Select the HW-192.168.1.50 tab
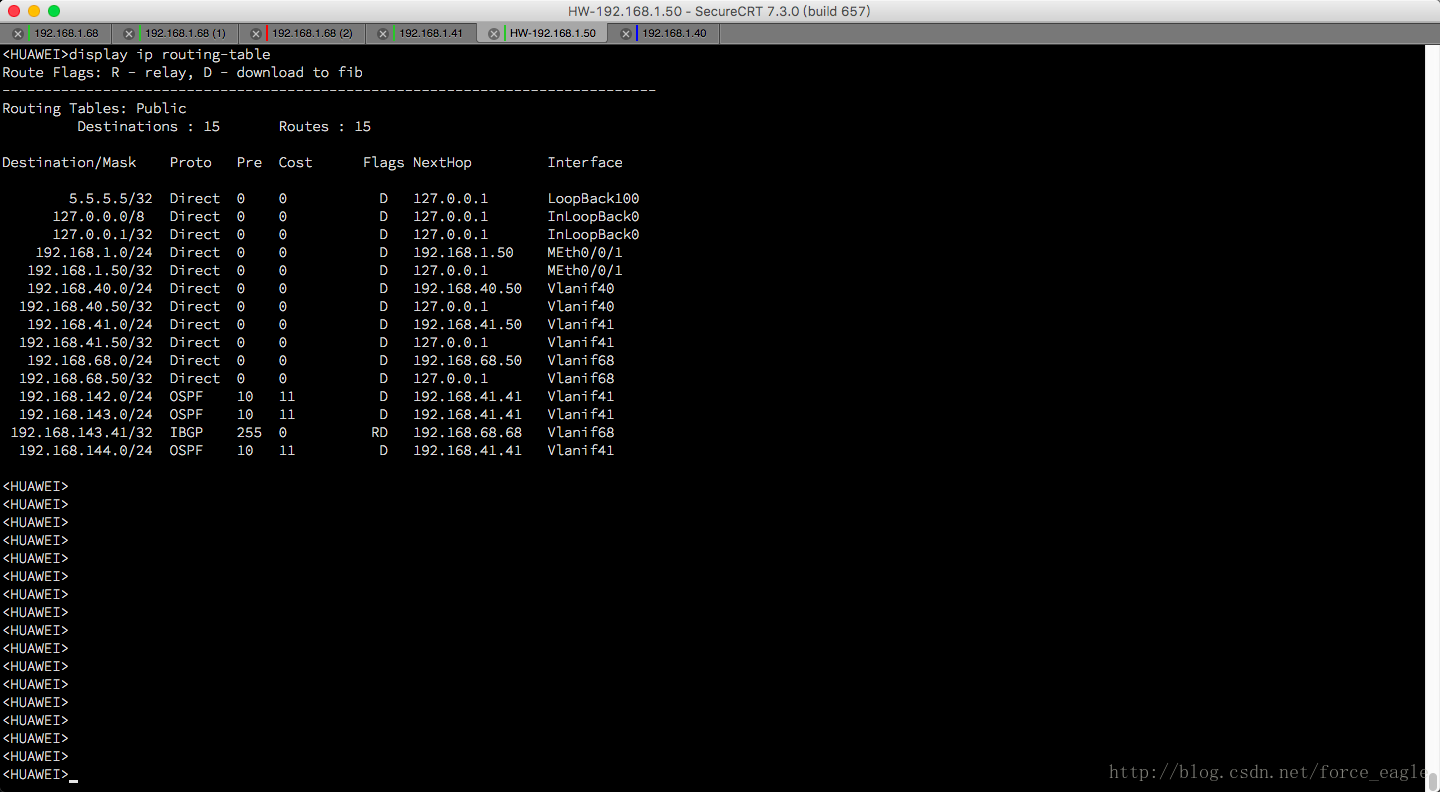Screen dimensions: 1440x792 click(552, 33)
